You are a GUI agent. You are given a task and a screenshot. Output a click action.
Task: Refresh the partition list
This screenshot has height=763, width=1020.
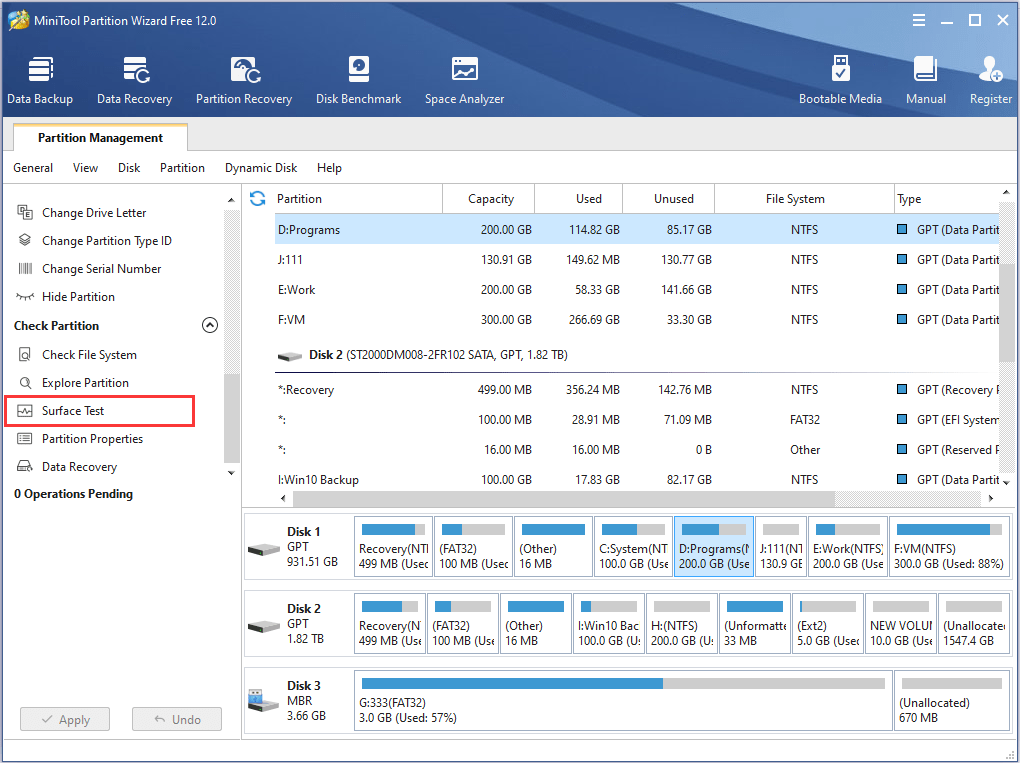(257, 198)
